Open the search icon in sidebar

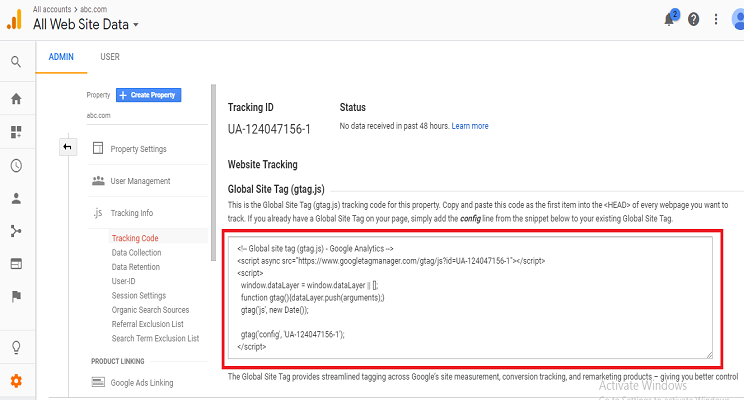(16, 62)
